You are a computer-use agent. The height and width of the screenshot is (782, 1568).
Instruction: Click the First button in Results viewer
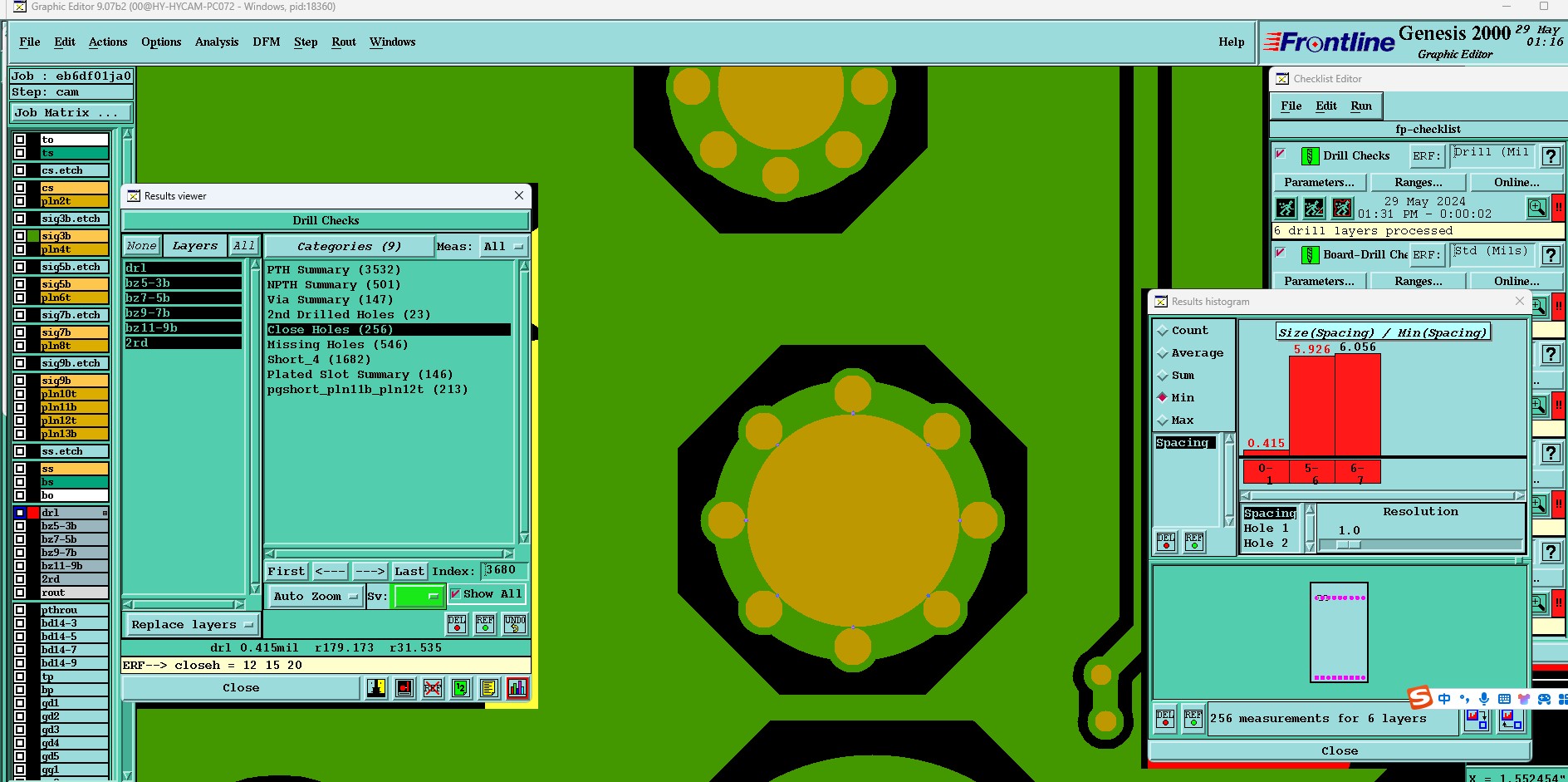[x=287, y=572]
